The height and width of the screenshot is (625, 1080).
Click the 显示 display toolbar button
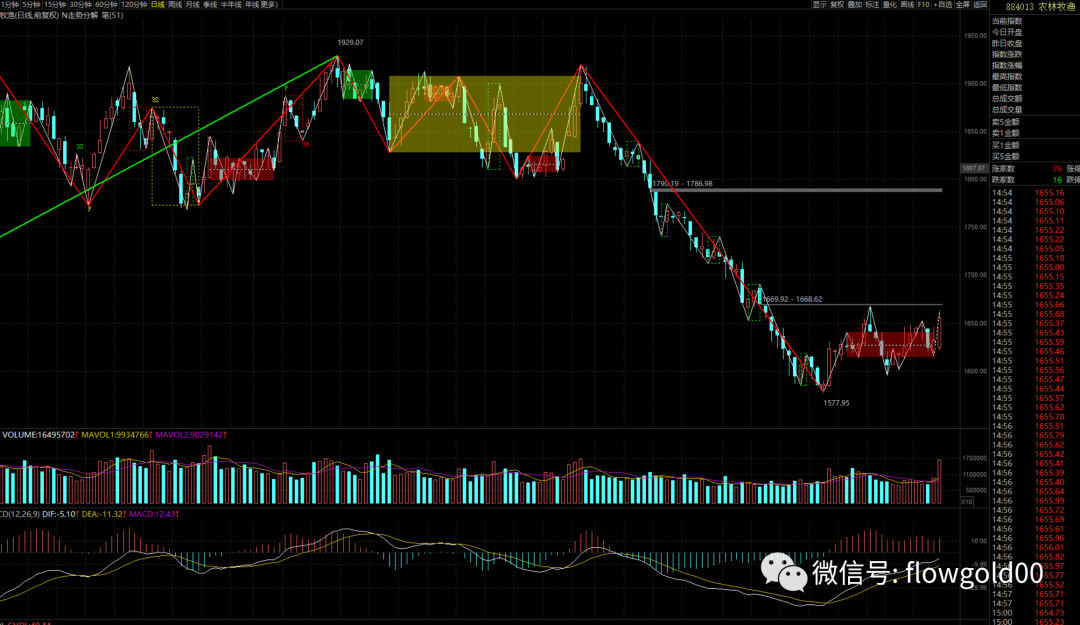(820, 5)
